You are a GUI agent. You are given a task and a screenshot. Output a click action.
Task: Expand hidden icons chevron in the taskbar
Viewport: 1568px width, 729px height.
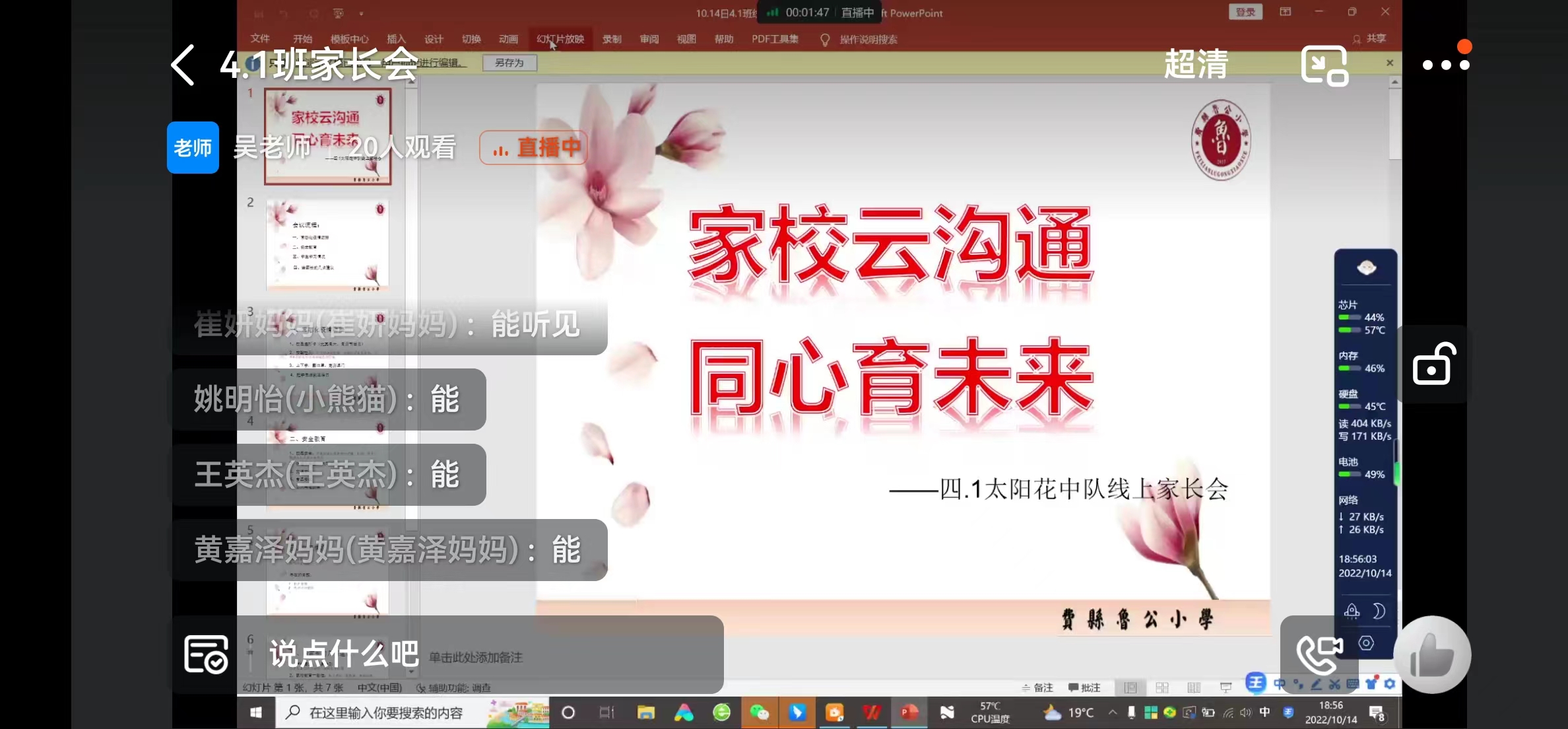click(x=1113, y=712)
